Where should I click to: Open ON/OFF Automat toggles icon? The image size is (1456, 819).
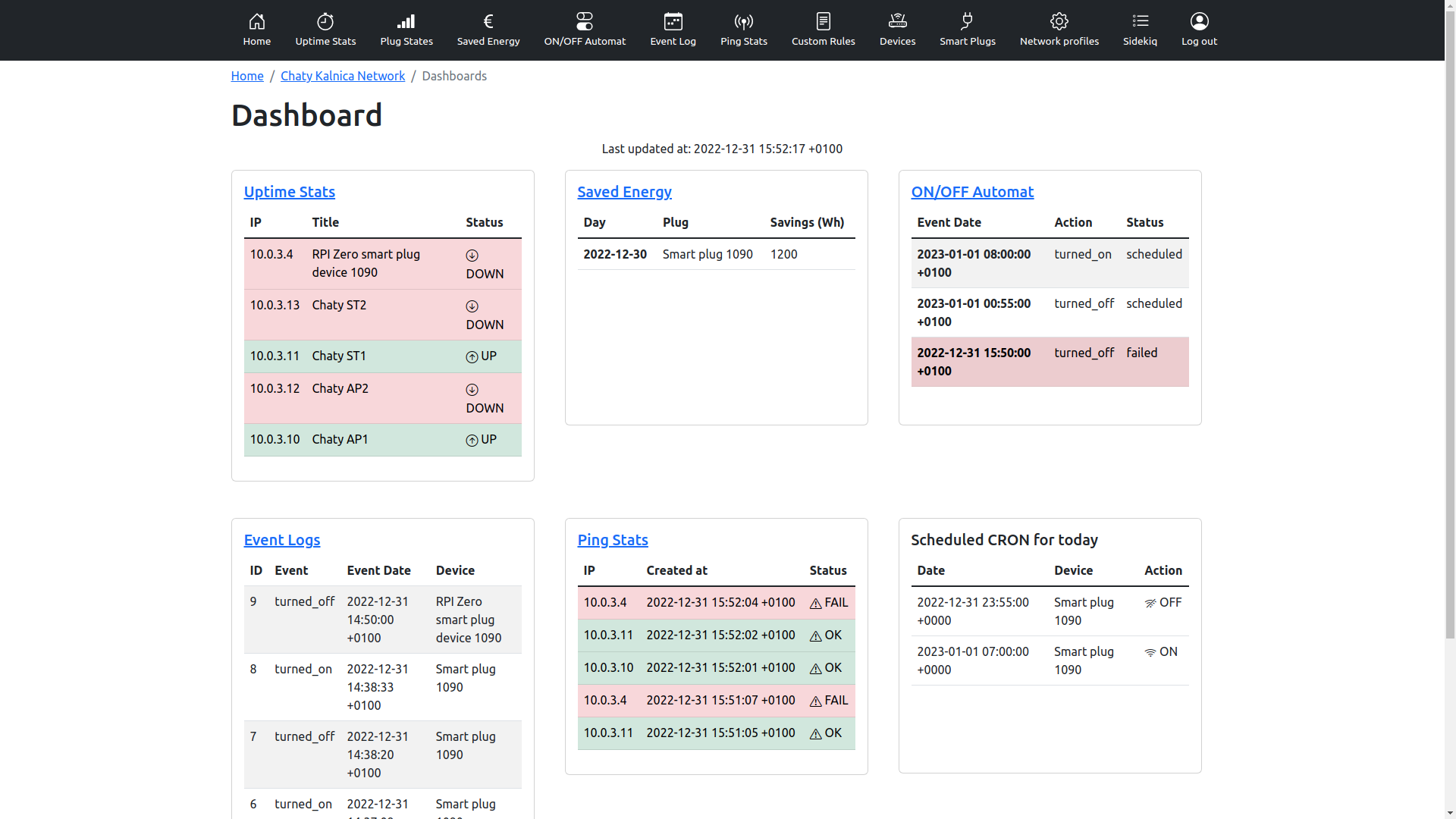(585, 21)
